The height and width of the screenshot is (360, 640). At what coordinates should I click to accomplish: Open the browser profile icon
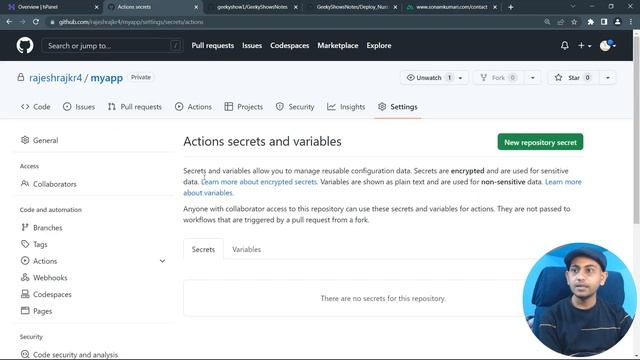click(x=618, y=22)
